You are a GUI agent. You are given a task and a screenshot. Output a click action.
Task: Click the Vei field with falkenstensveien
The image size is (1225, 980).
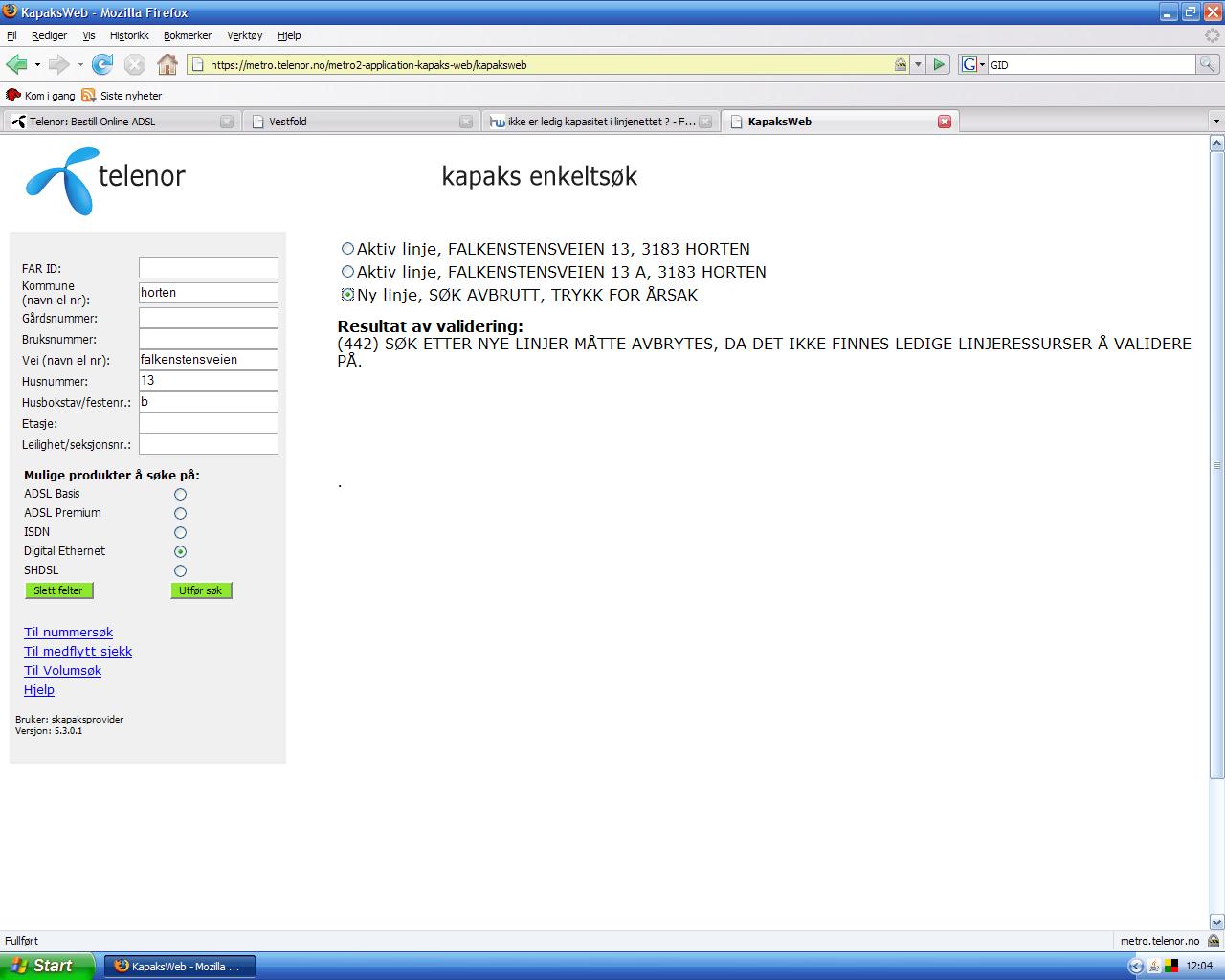[209, 360]
